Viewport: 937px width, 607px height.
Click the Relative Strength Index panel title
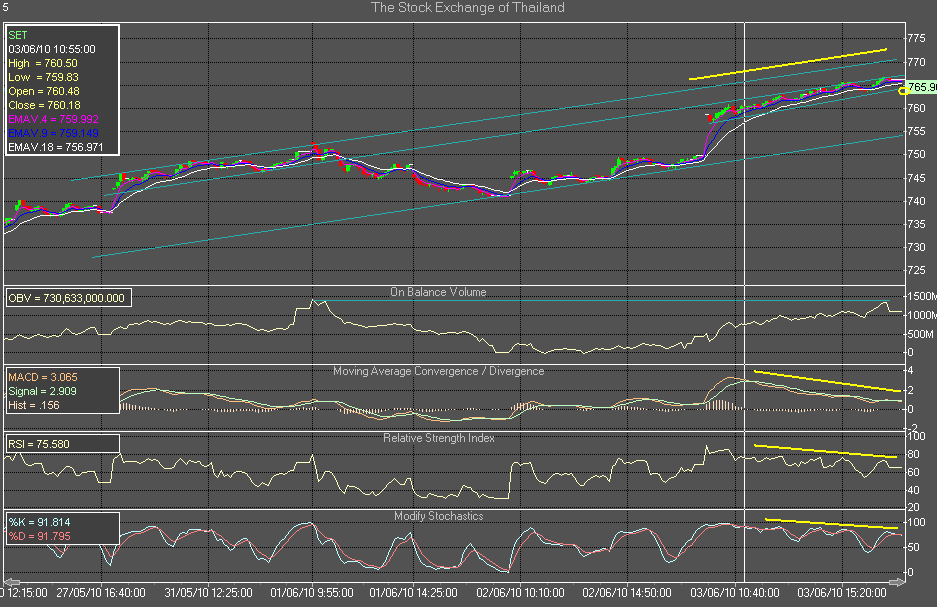point(439,438)
